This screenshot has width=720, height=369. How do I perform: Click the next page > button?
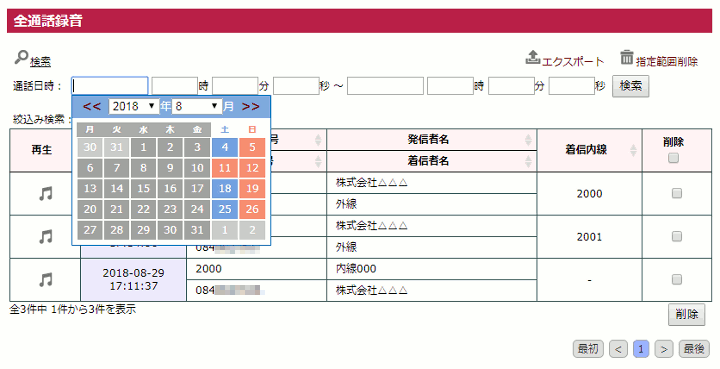pos(664,349)
